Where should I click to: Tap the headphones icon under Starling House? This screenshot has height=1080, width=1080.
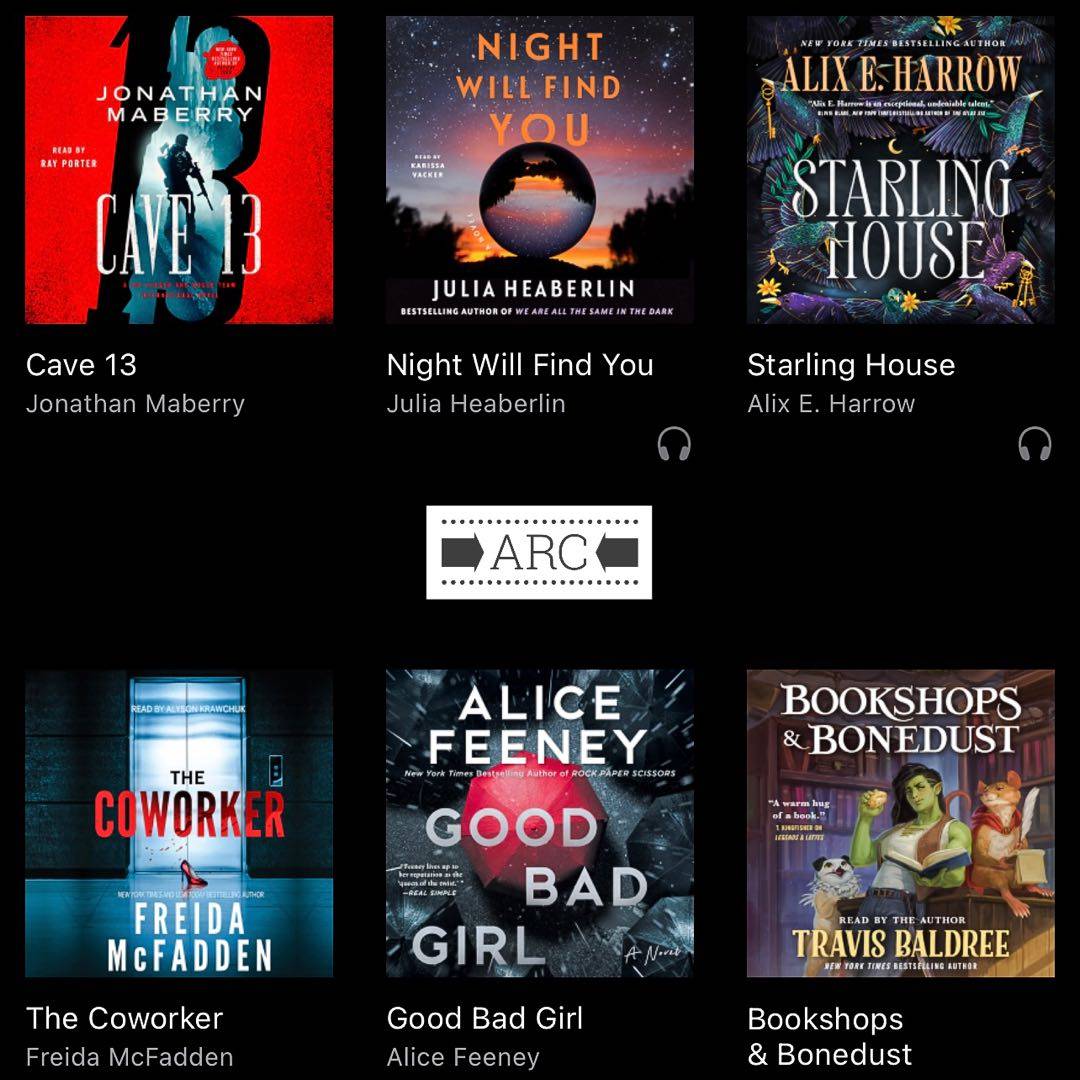point(1035,444)
